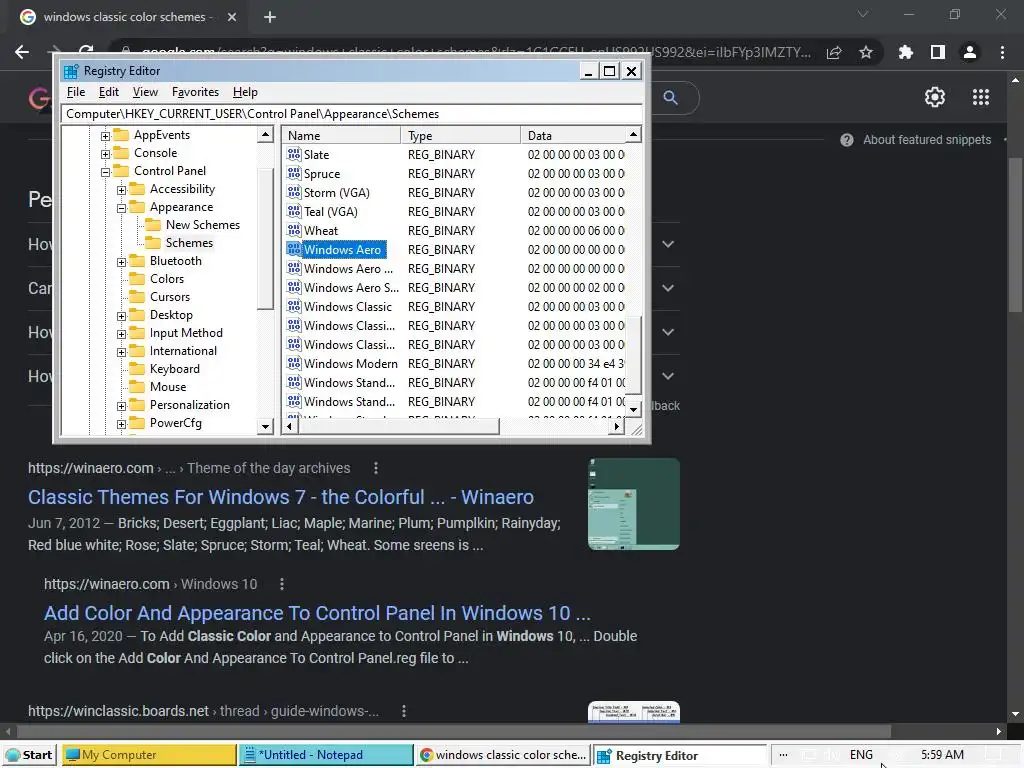
Task: Switch to Untitled - Notepad taskbar button
Action: tap(325, 755)
